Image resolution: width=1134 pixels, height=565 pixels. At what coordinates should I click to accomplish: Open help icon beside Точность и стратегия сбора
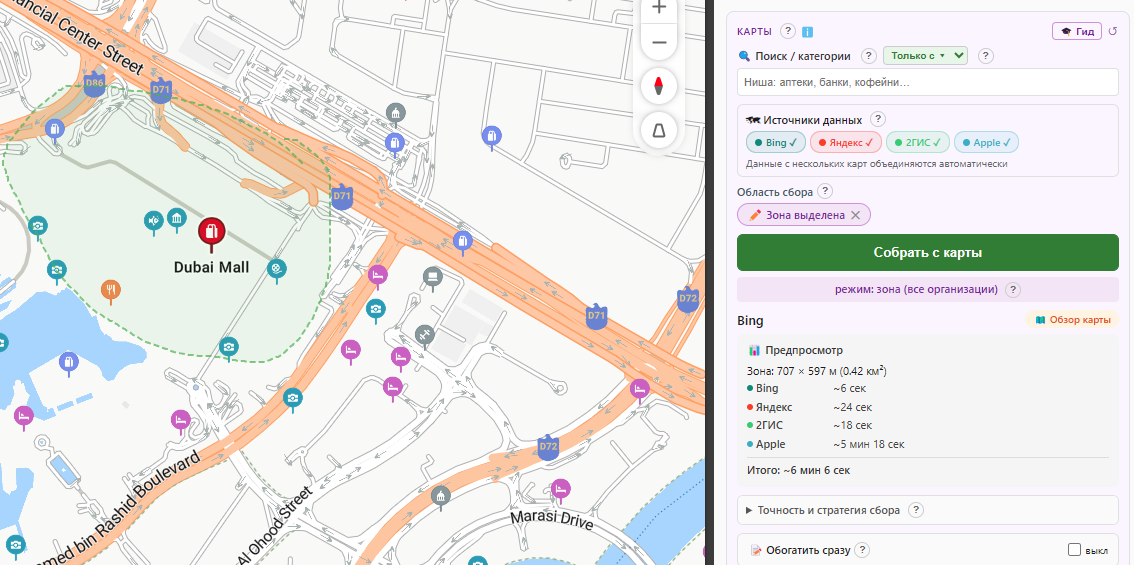[916, 510]
